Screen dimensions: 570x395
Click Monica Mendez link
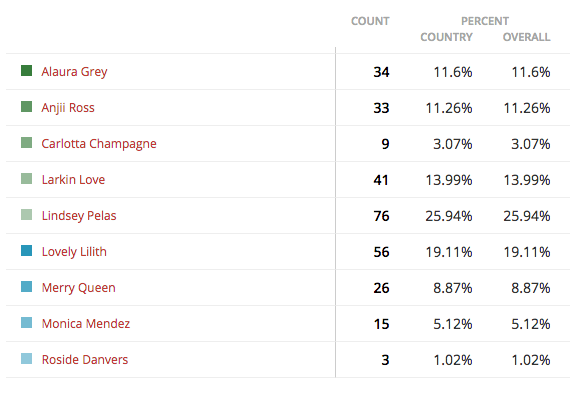tap(86, 323)
